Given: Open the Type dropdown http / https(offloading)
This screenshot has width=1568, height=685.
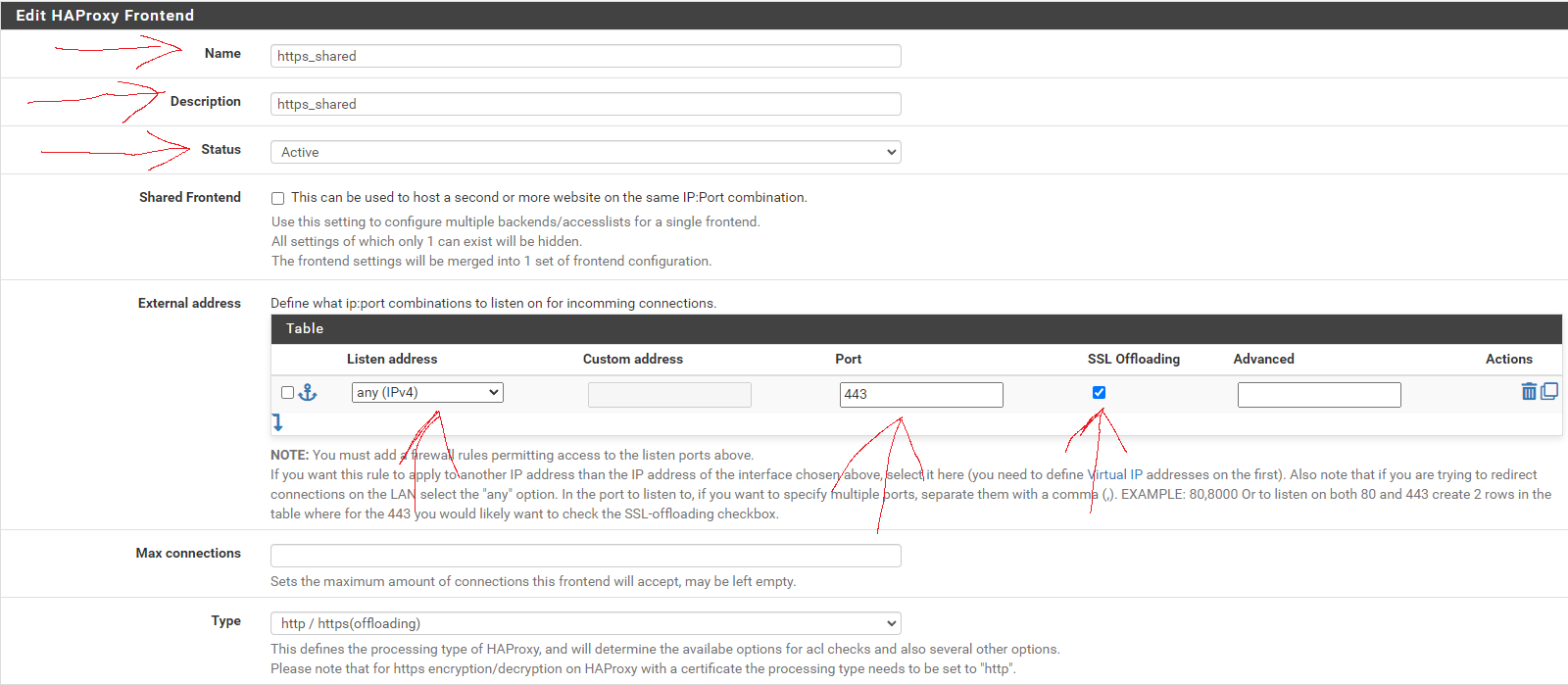Looking at the screenshot, I should [x=586, y=623].
